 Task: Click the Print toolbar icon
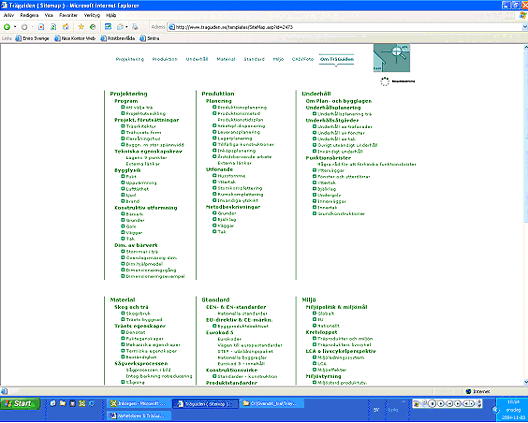[x=135, y=27]
